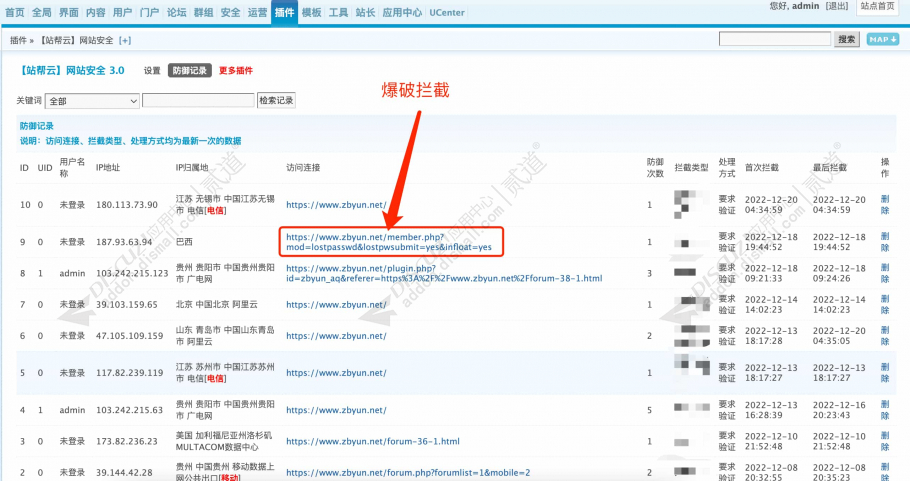Delete record ID 3 via 删除
Viewport: 910px width, 481px height.
pyautogui.click(x=885, y=442)
